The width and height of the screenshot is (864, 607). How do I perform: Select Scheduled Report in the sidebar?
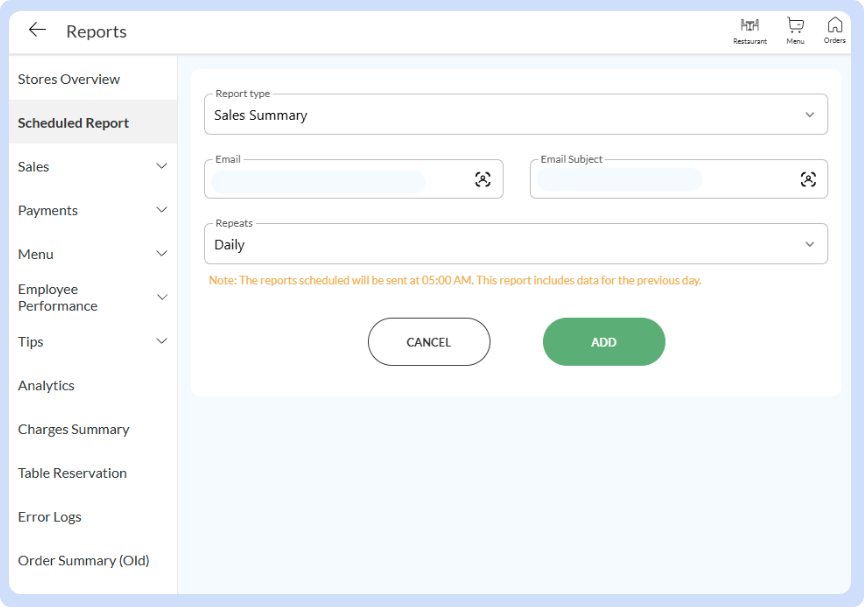tap(73, 122)
